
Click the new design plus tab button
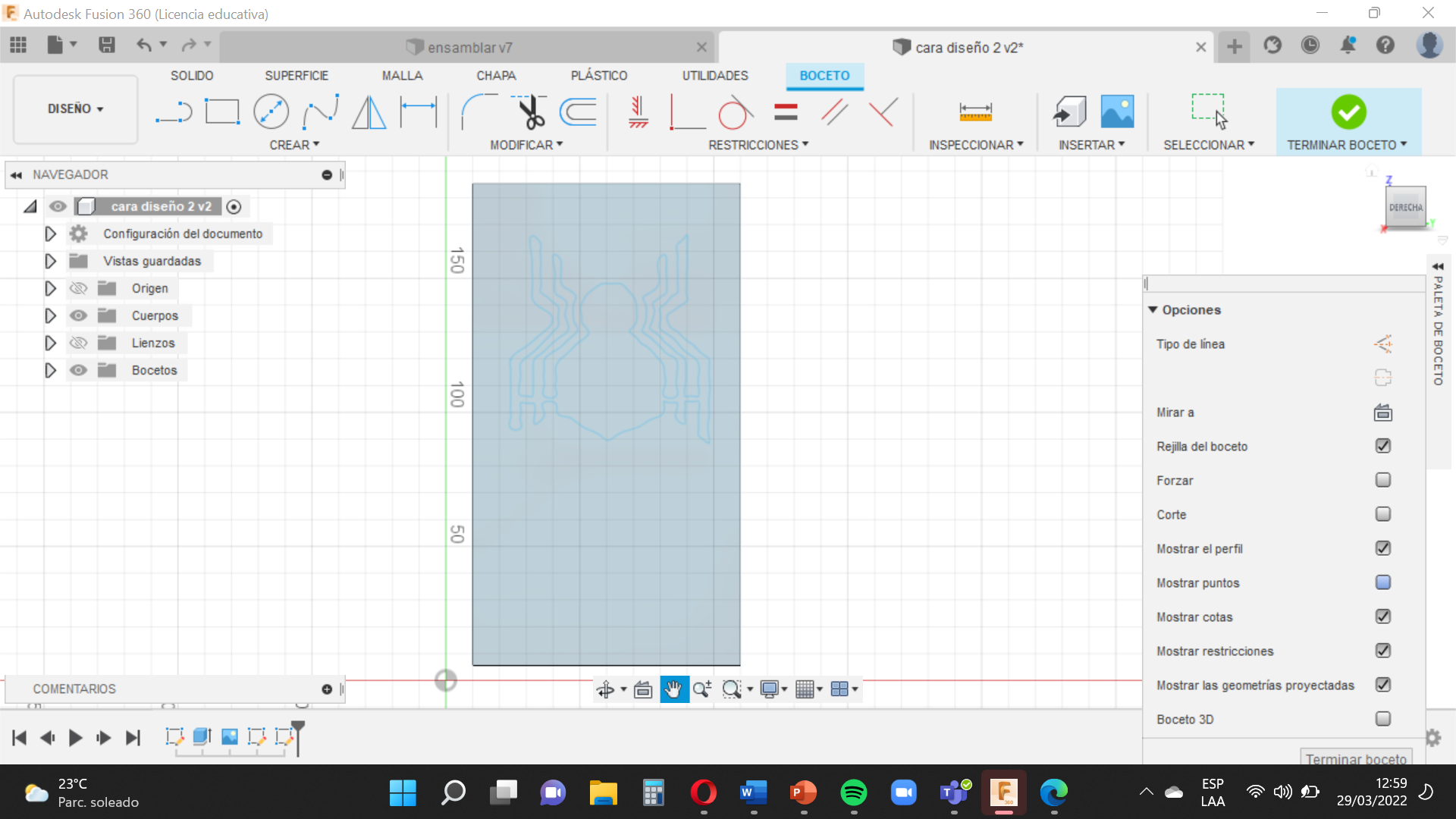(x=1234, y=46)
